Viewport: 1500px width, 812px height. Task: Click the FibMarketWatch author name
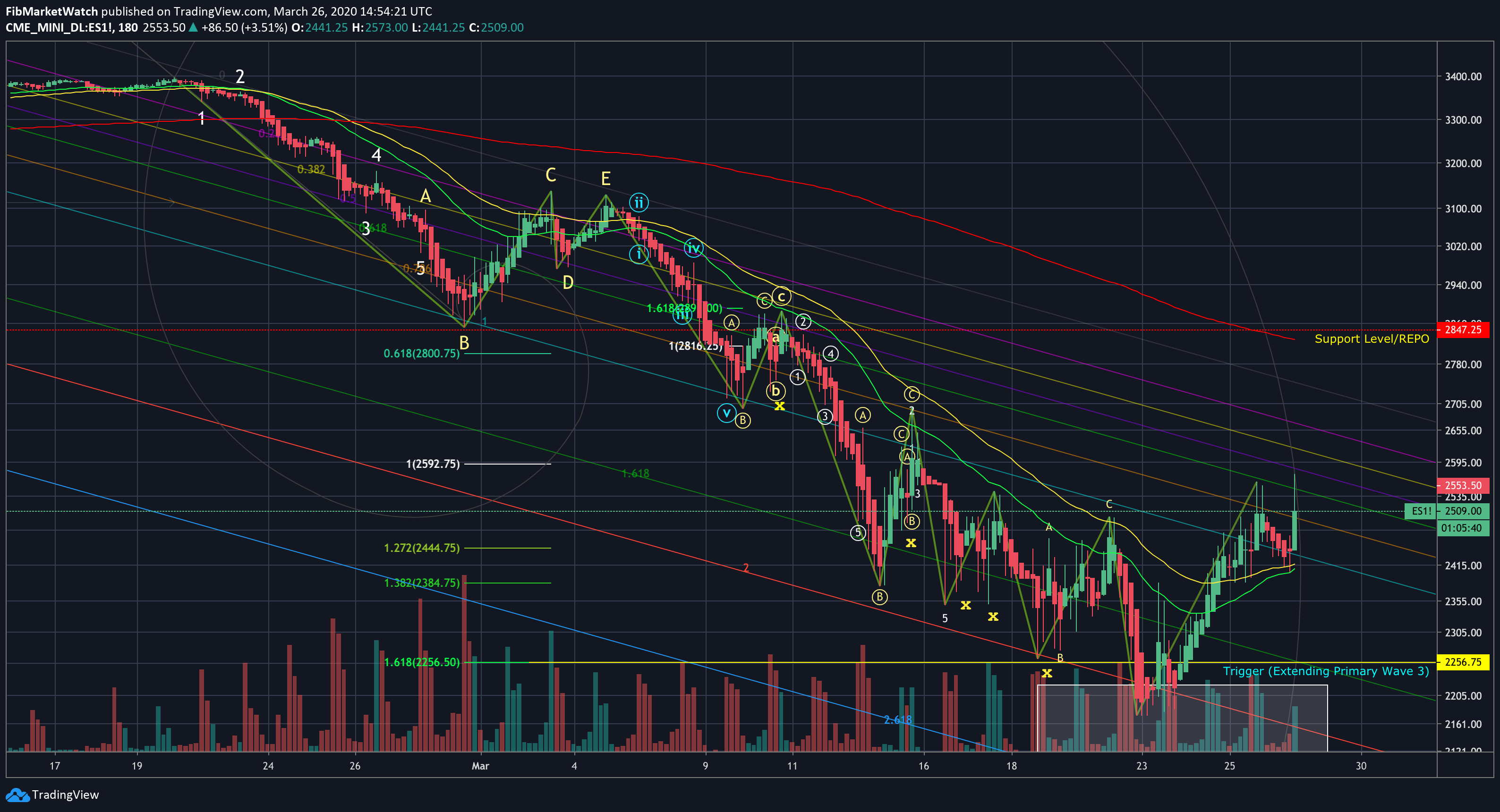52,11
